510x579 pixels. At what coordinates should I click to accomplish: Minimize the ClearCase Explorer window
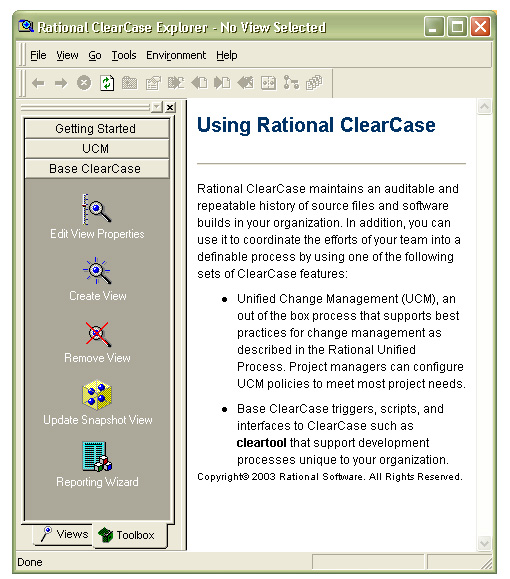(x=434, y=27)
